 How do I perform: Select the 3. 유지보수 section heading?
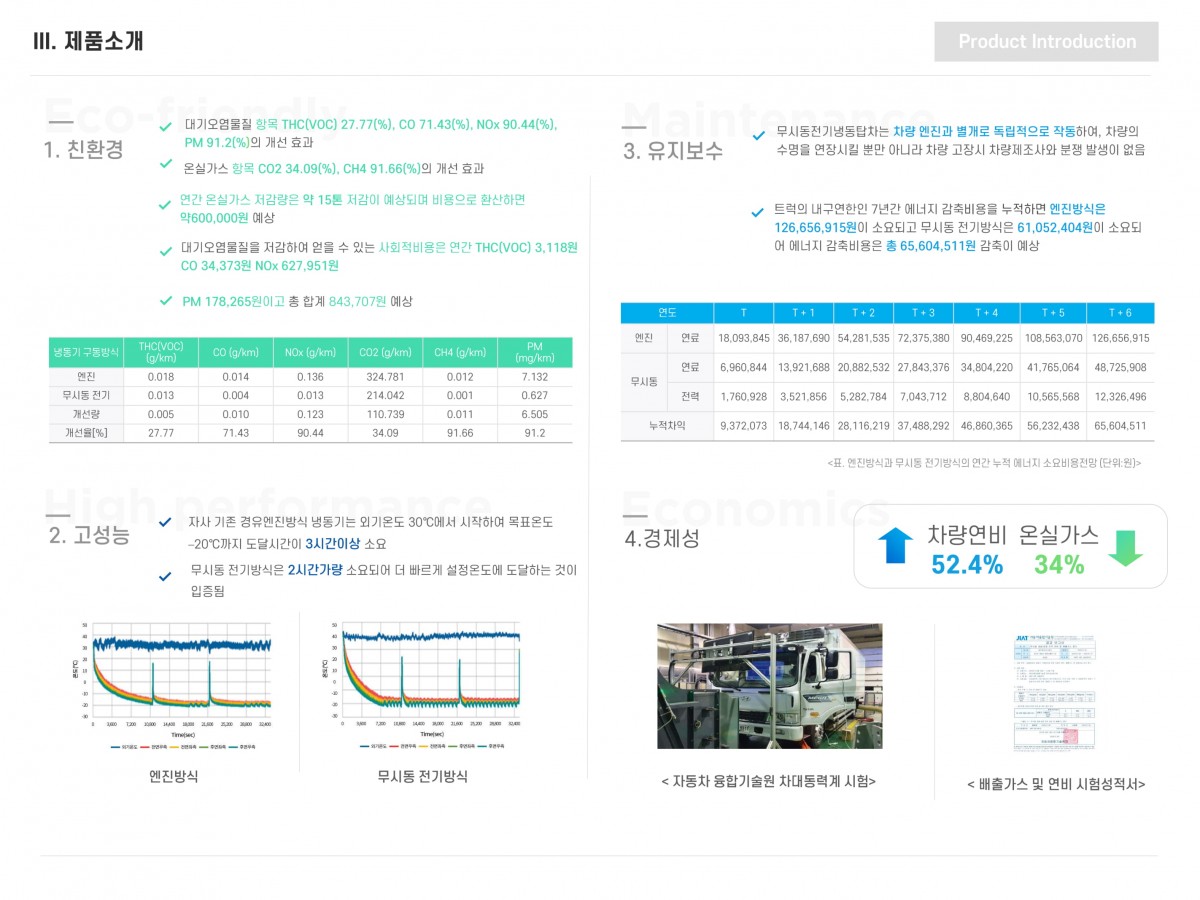point(672,151)
